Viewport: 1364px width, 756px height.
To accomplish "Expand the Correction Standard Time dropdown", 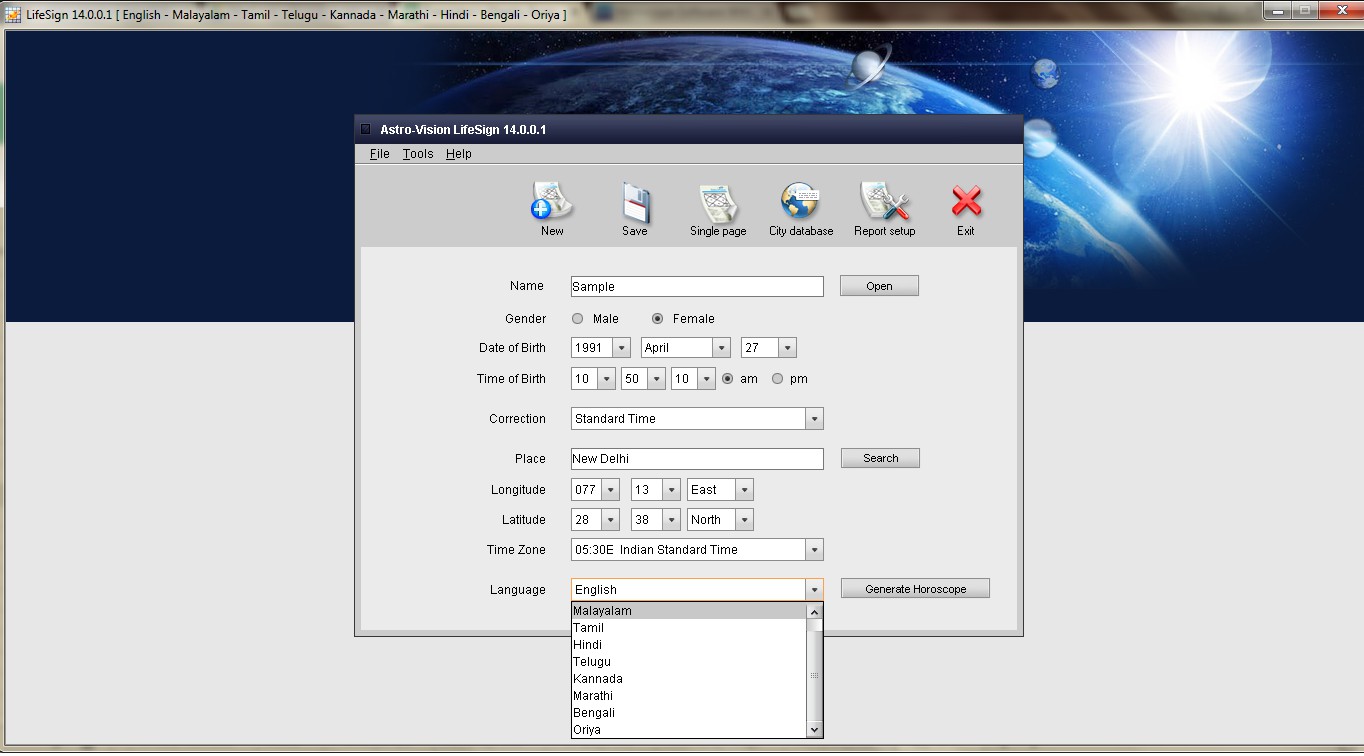I will (x=814, y=419).
